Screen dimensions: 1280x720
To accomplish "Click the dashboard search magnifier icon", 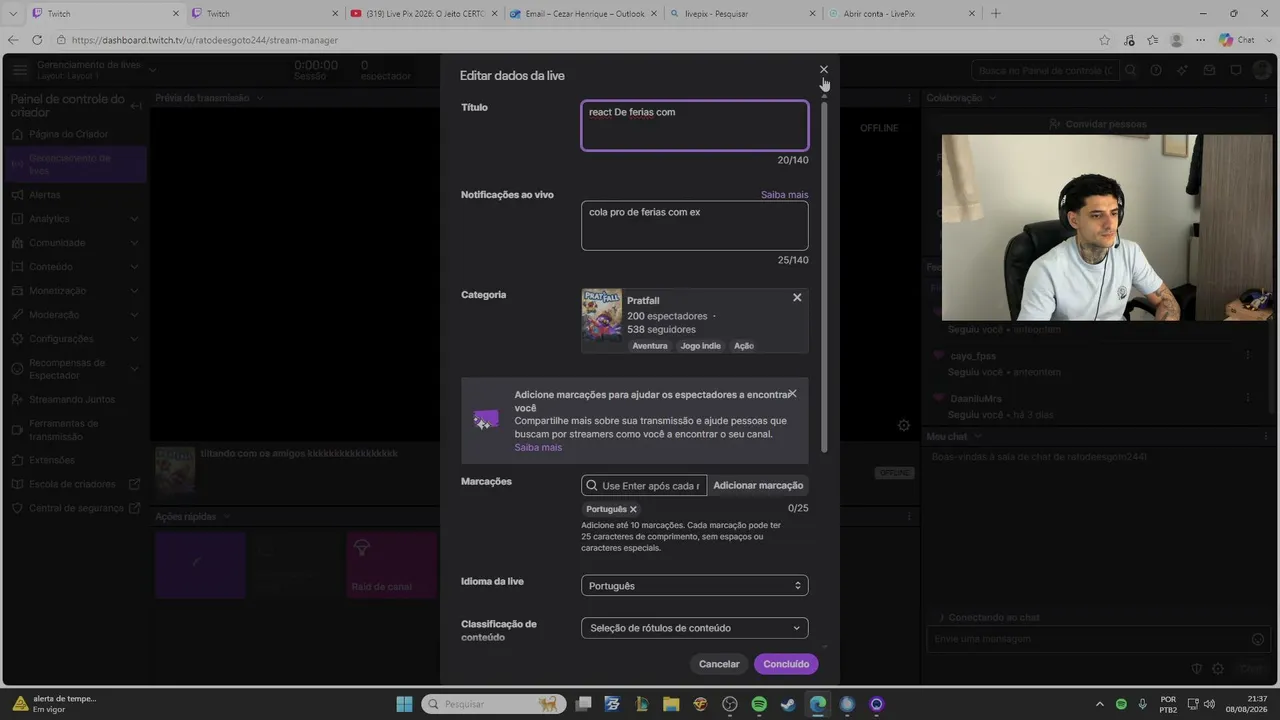I will click(1130, 71).
